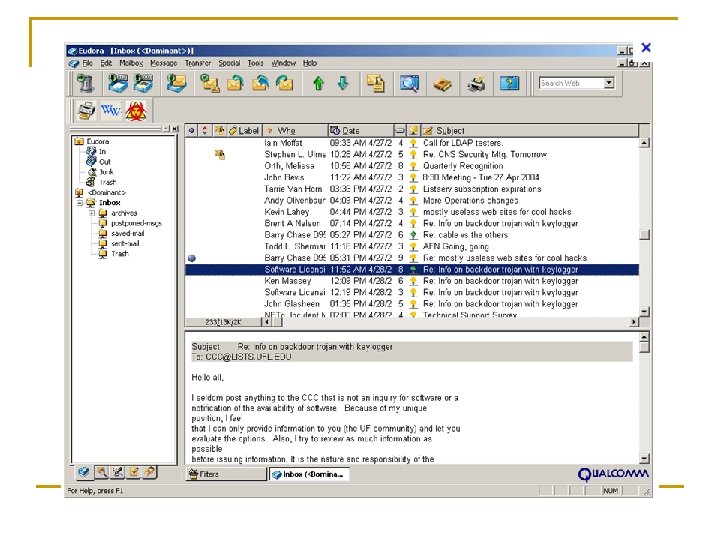Select message 'Listserv subscription expirations'
The image size is (720, 540).
pyautogui.click(x=411, y=189)
